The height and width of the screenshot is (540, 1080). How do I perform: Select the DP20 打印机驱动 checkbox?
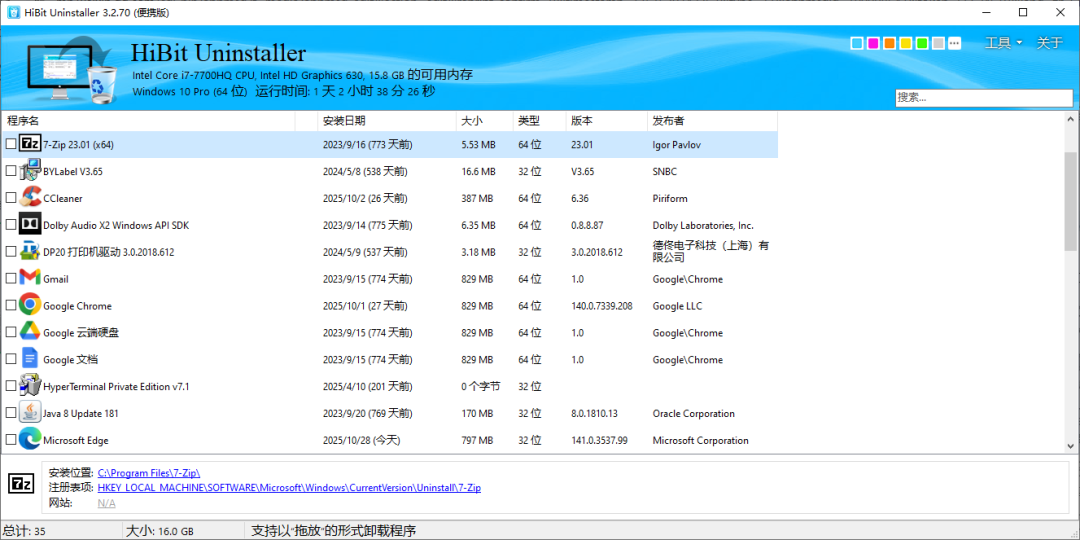(10, 251)
